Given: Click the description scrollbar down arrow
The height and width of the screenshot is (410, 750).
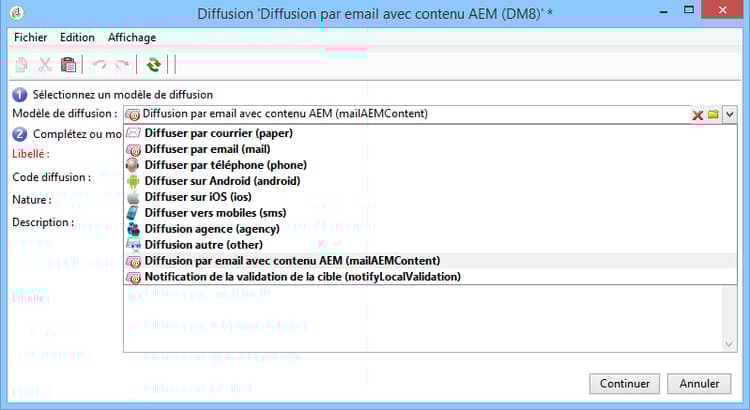Looking at the screenshot, I should [729, 344].
